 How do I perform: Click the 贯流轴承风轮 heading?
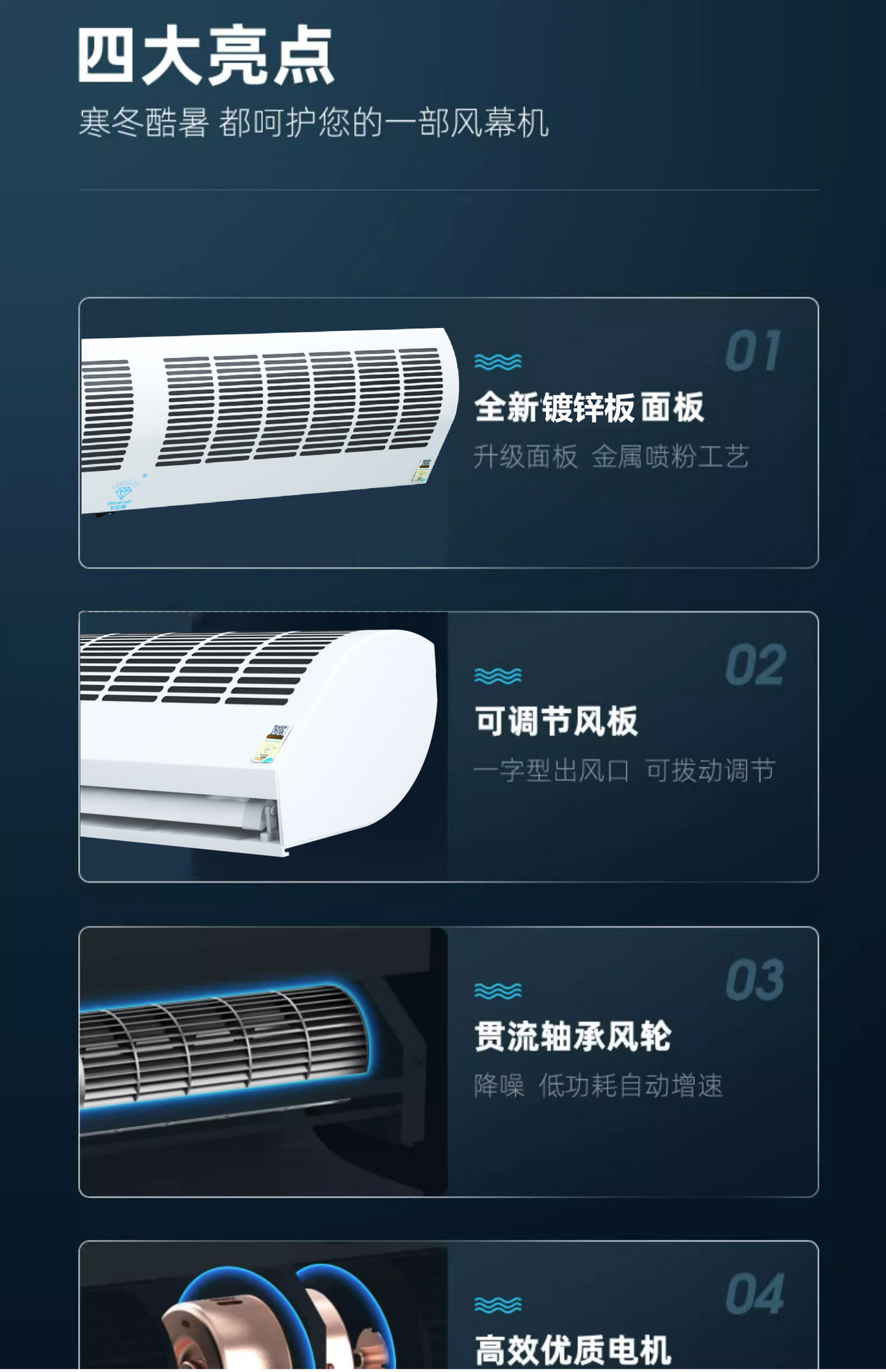click(x=573, y=1036)
